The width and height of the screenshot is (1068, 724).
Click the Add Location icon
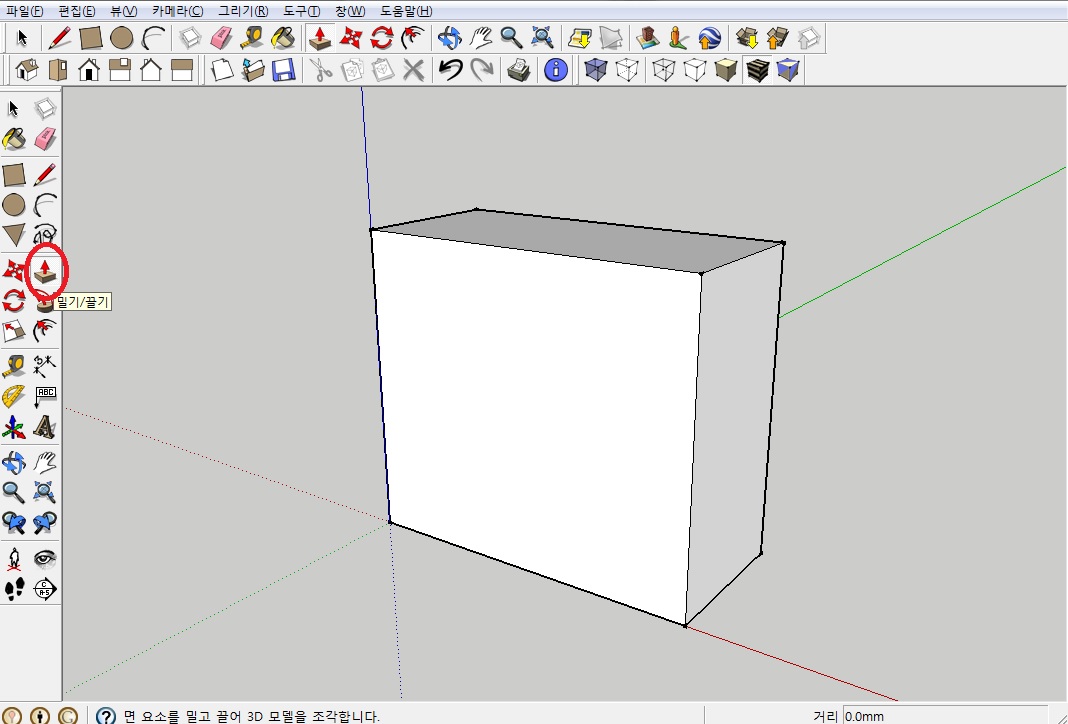(x=580, y=38)
